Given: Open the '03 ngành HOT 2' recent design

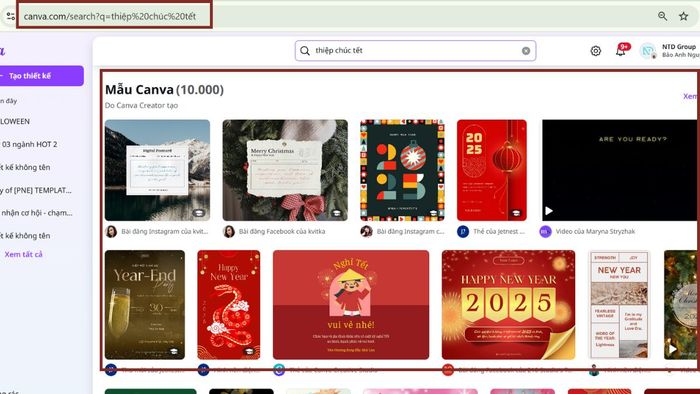Looking at the screenshot, I should click(x=29, y=144).
